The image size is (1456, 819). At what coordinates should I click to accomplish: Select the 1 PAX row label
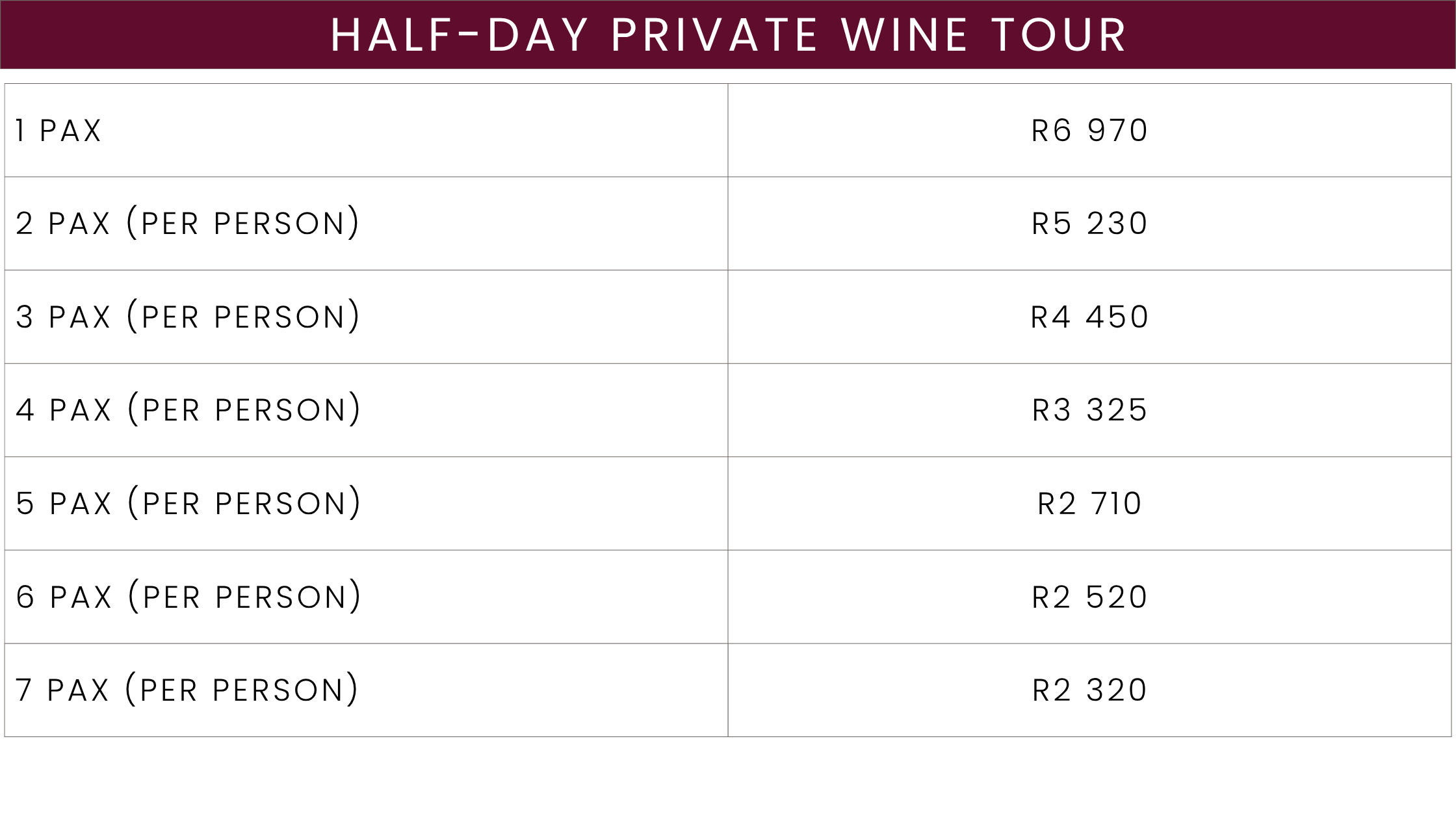click(58, 131)
